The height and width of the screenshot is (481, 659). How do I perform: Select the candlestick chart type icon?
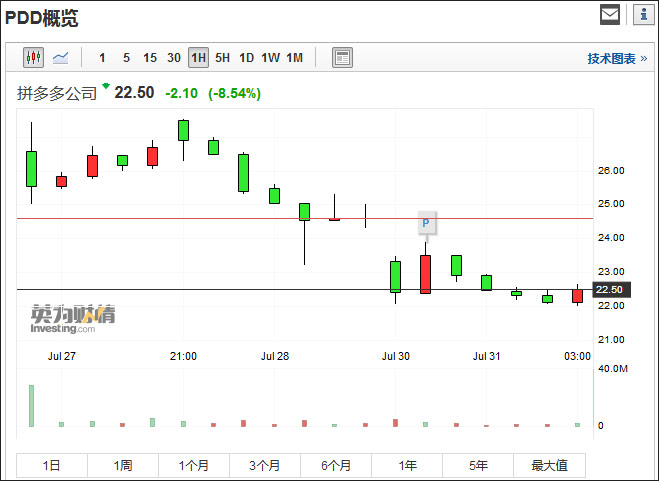click(33, 58)
